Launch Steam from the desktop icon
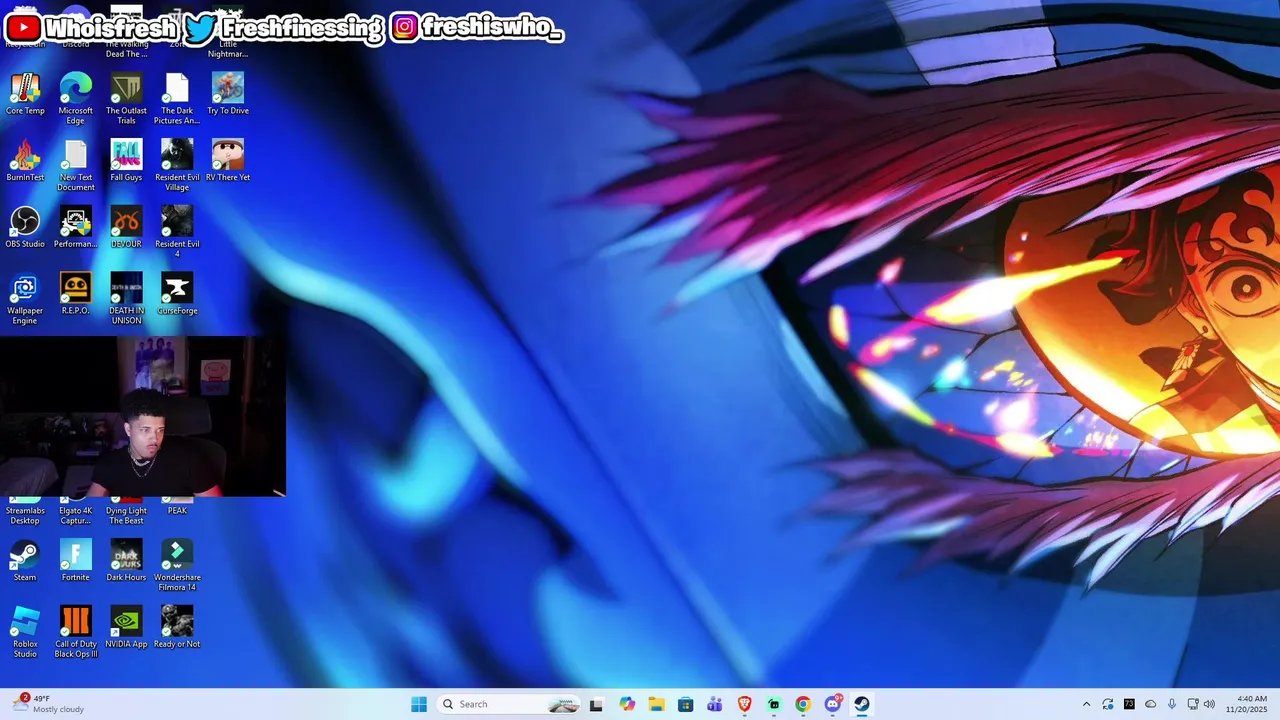This screenshot has height=720, width=1280. click(x=25, y=561)
